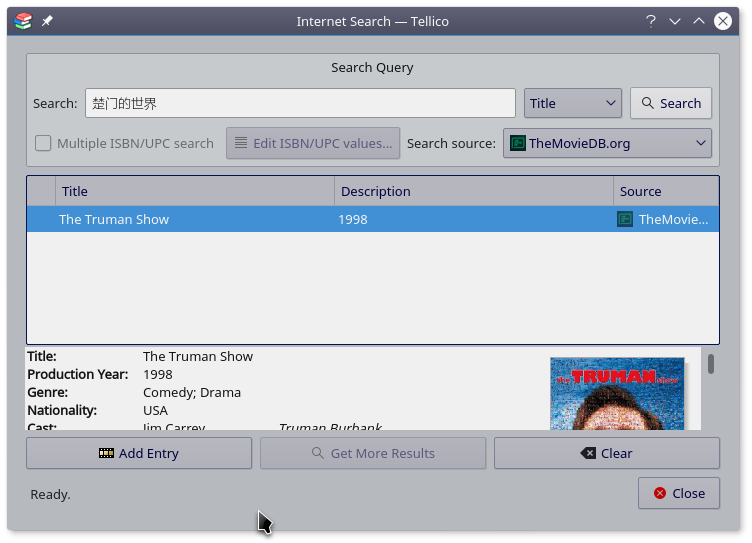This screenshot has height=543, width=752.
Task: Click the details pane scrollbar handle
Action: pyautogui.click(x=711, y=363)
